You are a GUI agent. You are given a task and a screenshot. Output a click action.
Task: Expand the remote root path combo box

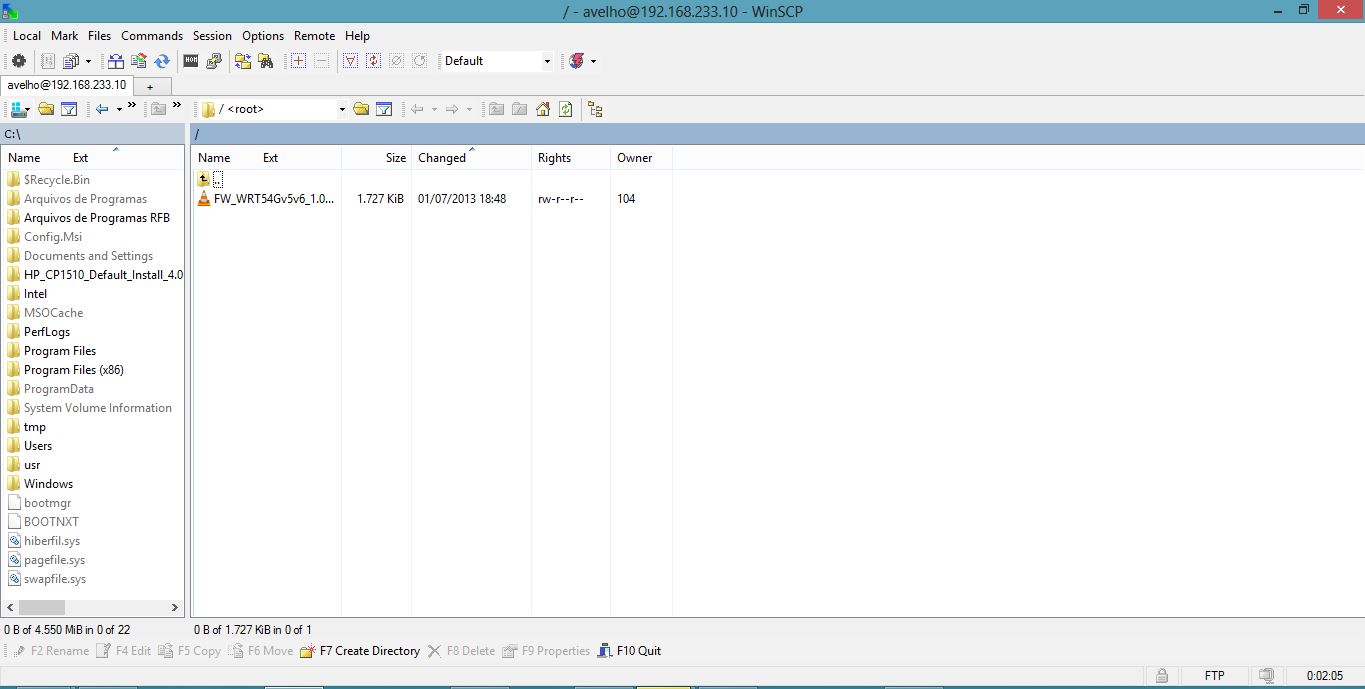pos(343,109)
